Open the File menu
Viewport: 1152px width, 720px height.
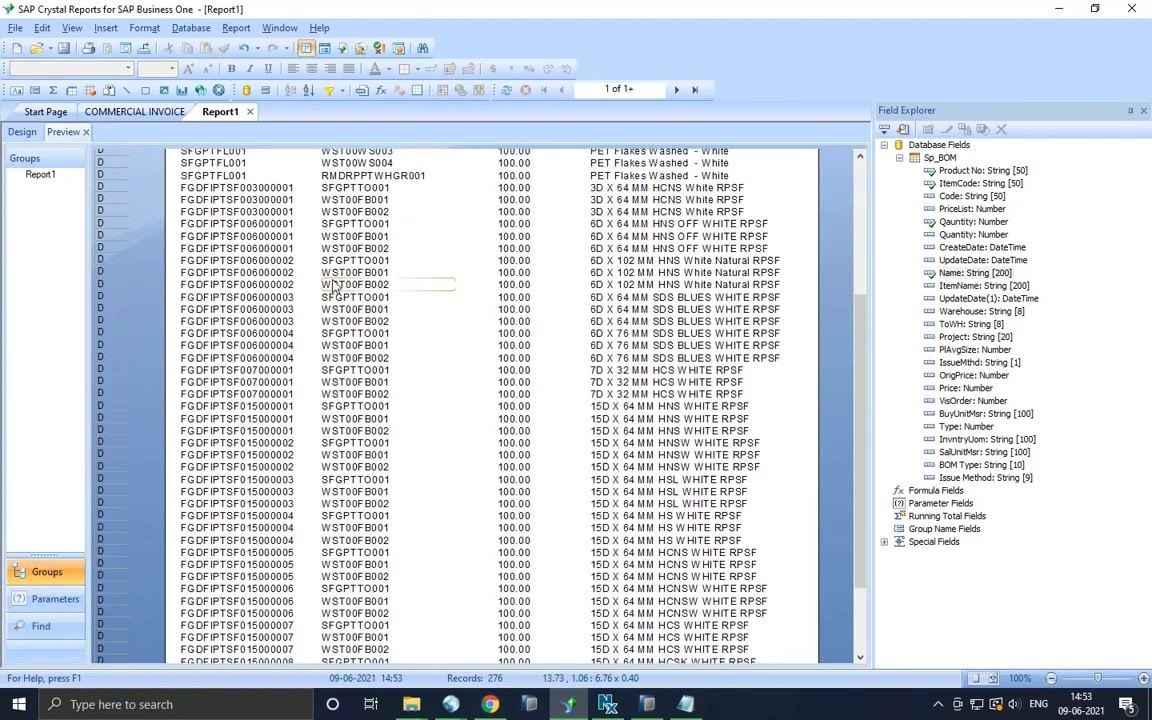[x=15, y=28]
